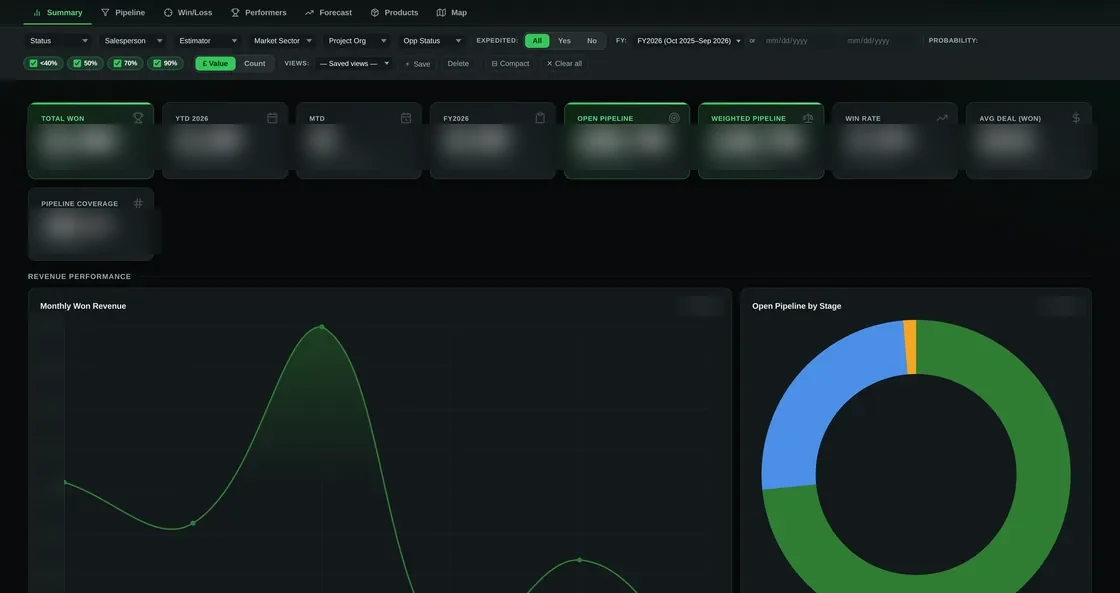The height and width of the screenshot is (593, 1120).
Task: Switch to the Pipeline tab
Action: click(x=123, y=13)
